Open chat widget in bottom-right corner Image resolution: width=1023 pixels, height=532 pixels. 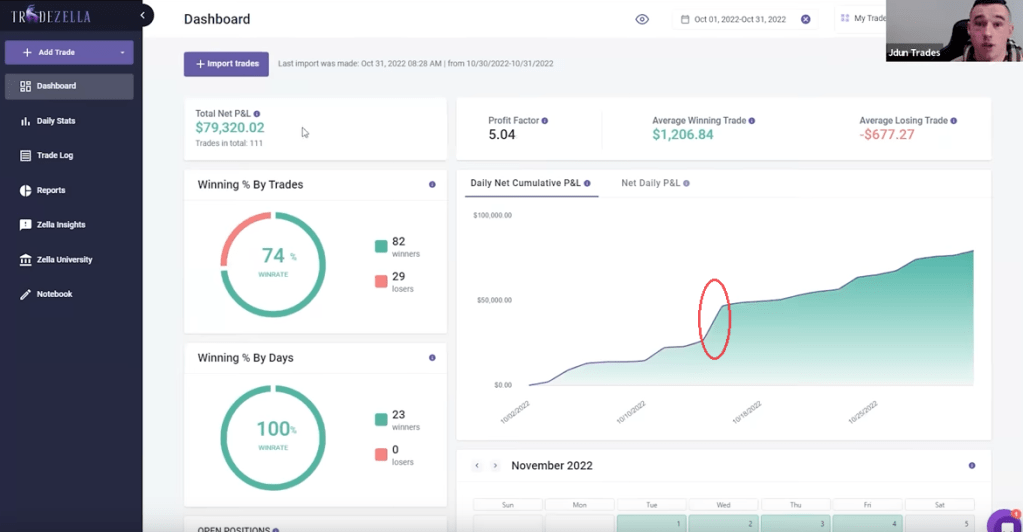(1003, 522)
